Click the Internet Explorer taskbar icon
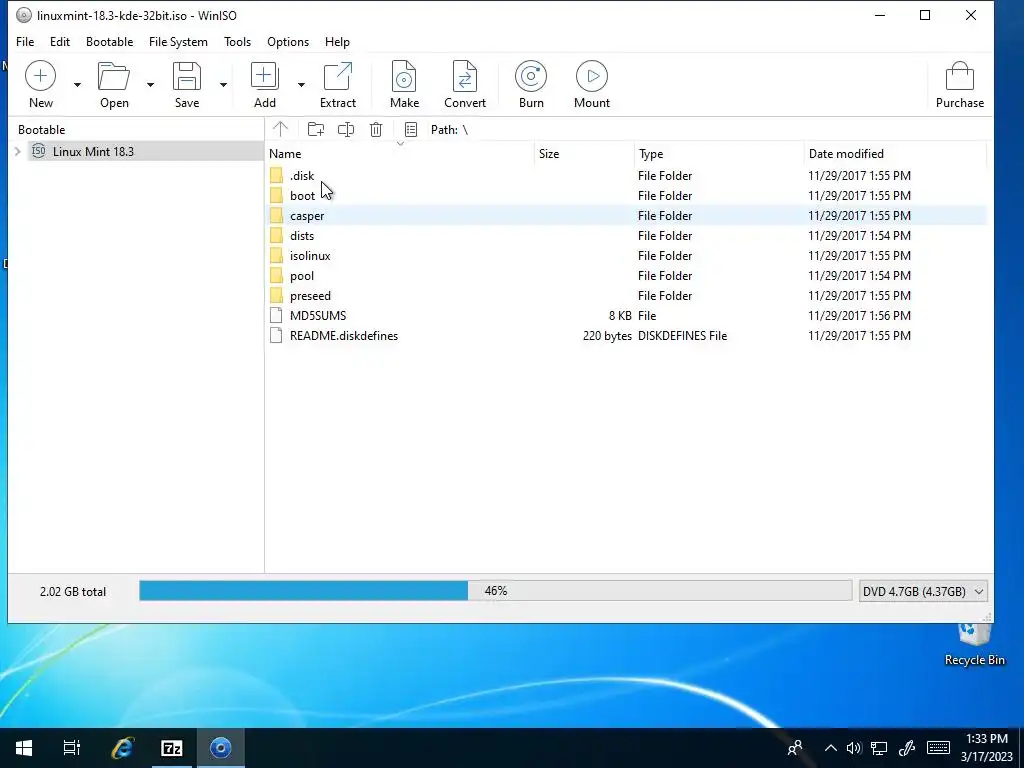The width and height of the screenshot is (1024, 768). [x=122, y=748]
